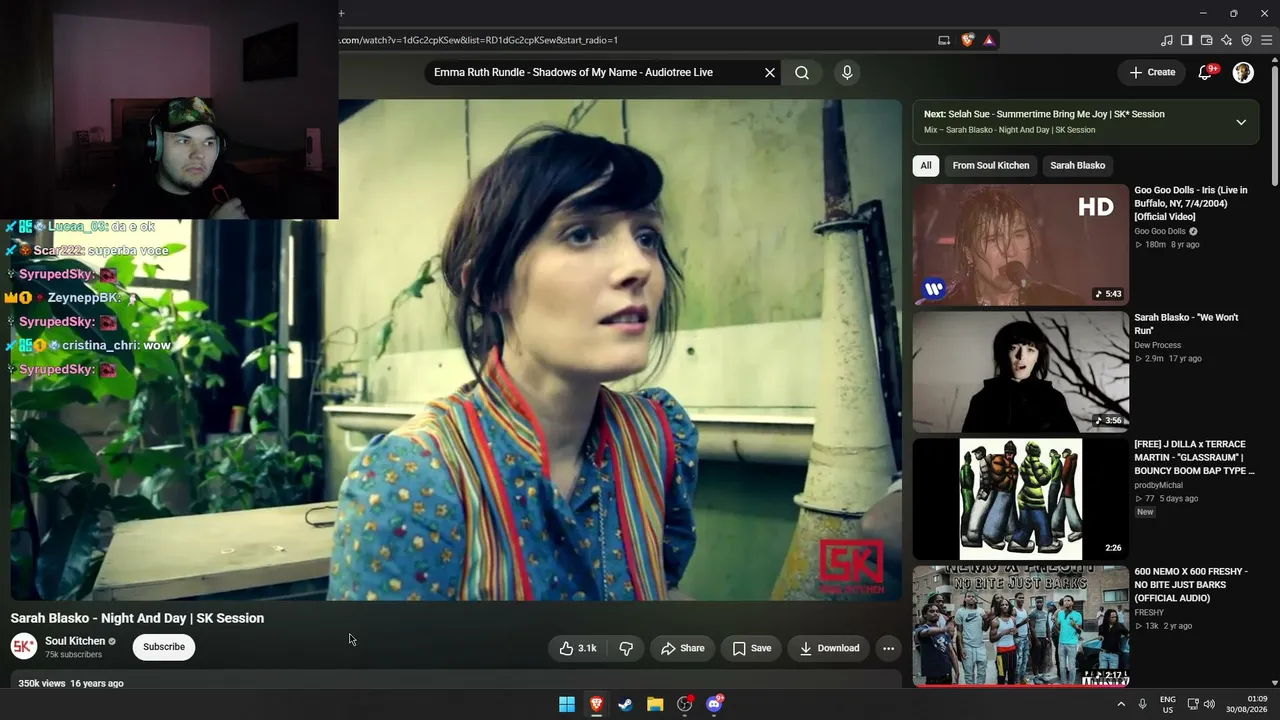Open the more actions three-dot menu
This screenshot has width=1280, height=720.
[x=888, y=648]
